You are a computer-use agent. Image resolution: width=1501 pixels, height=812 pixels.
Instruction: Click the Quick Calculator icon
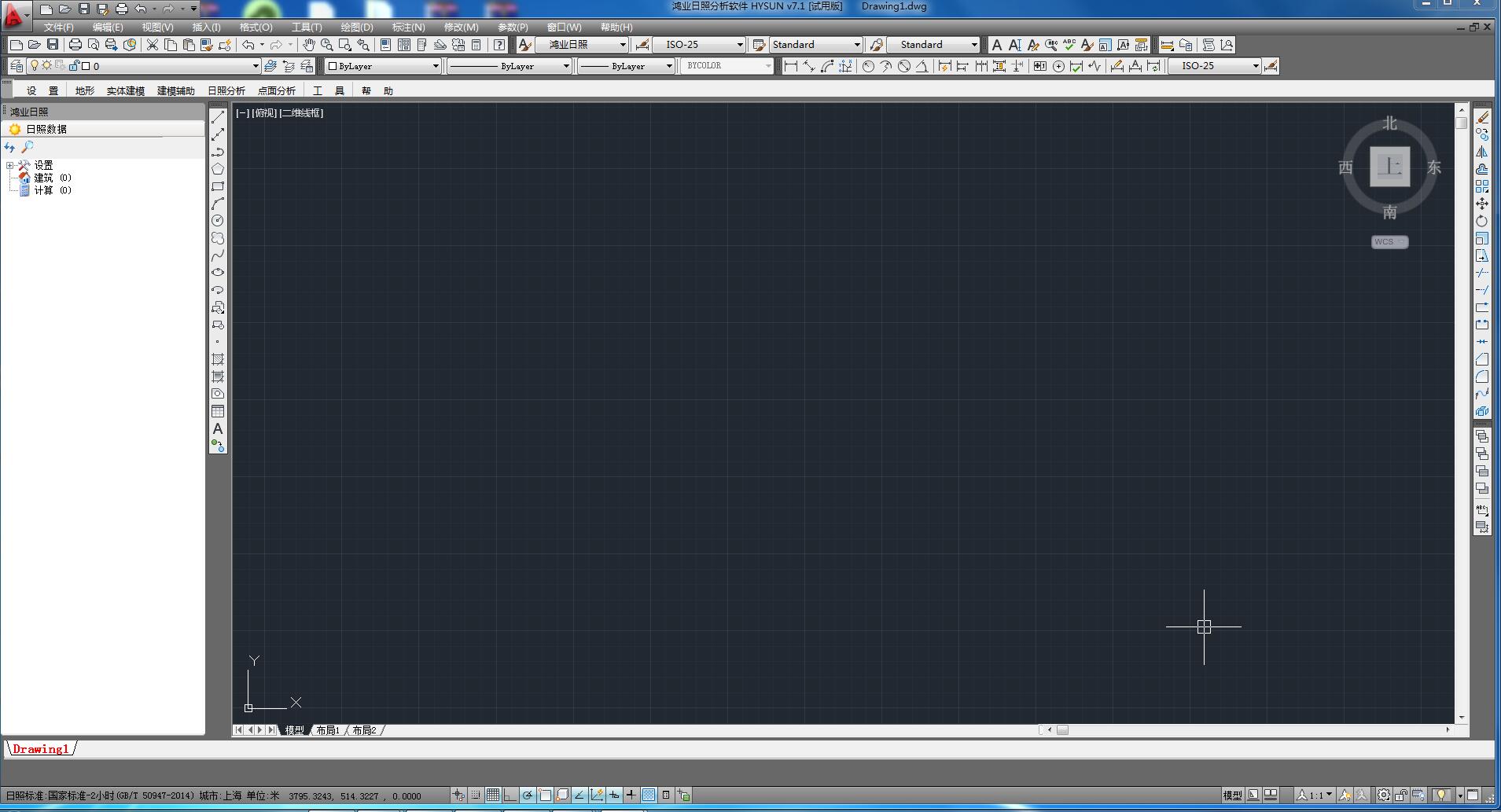pyautogui.click(x=476, y=45)
